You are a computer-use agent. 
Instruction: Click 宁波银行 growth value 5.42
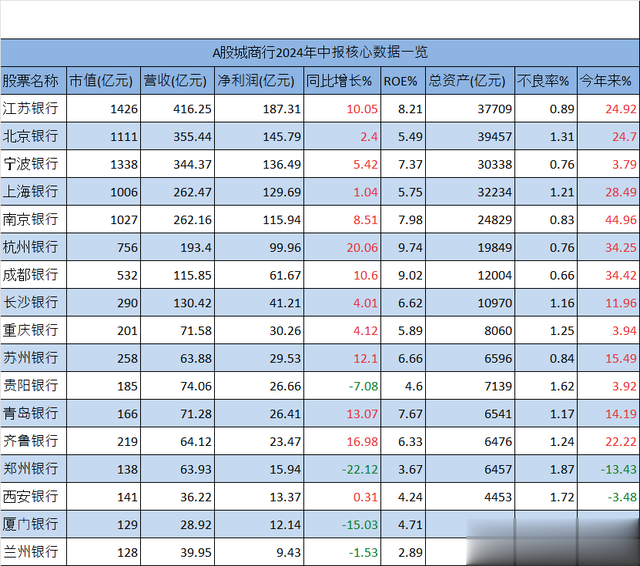(x=365, y=164)
